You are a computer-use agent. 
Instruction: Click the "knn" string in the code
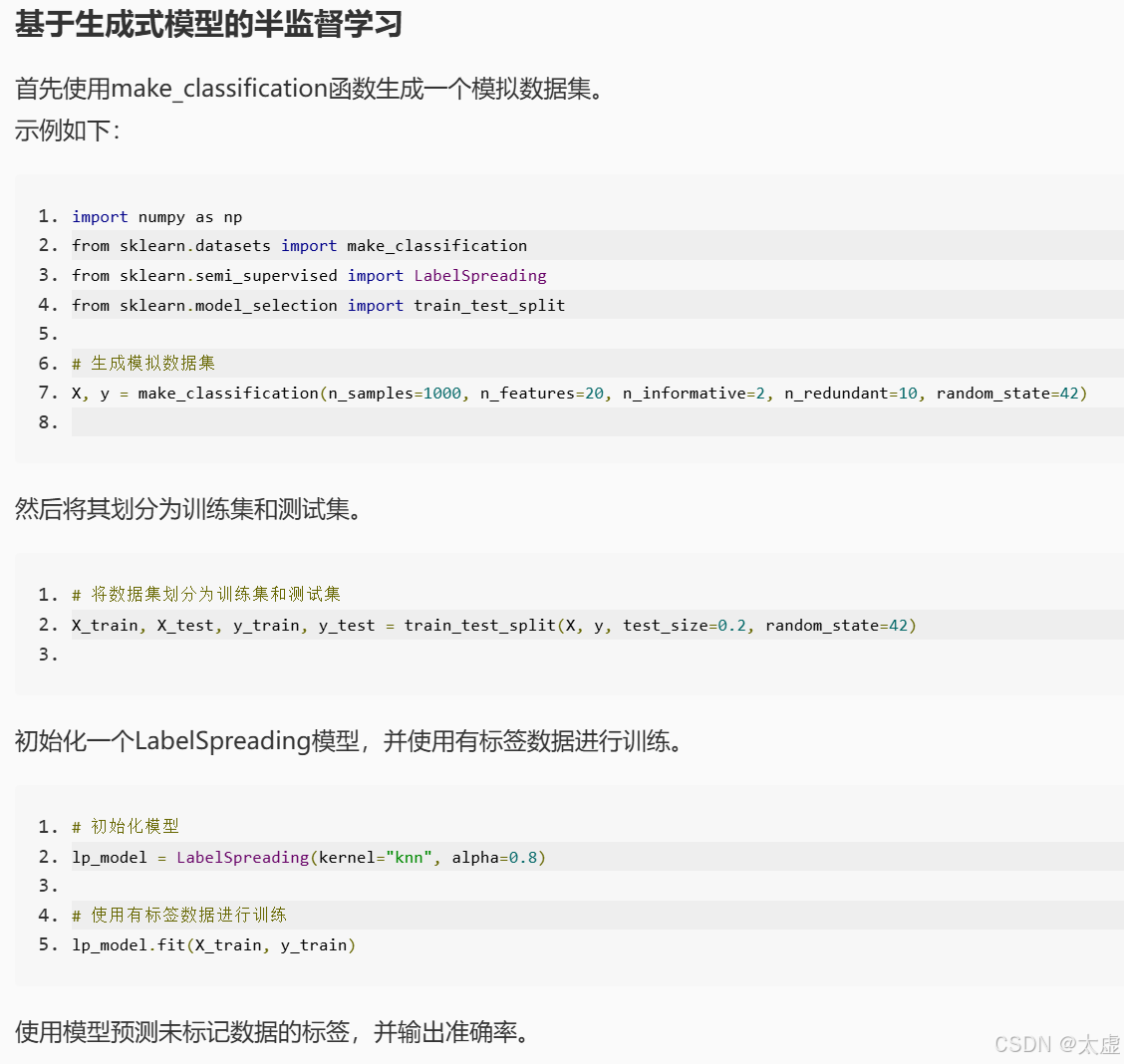409,858
